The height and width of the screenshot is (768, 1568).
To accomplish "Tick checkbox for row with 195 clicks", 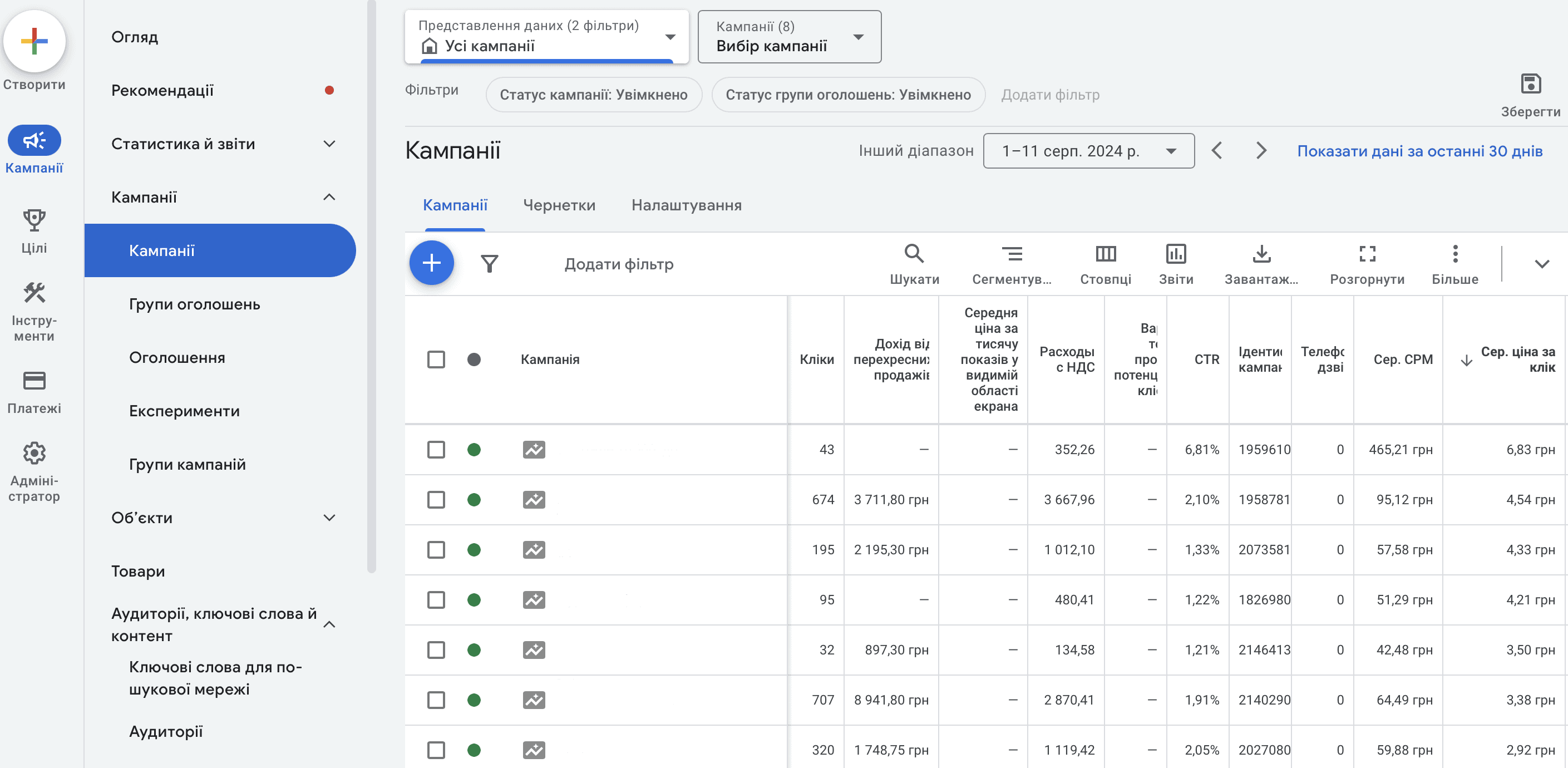I will (436, 550).
